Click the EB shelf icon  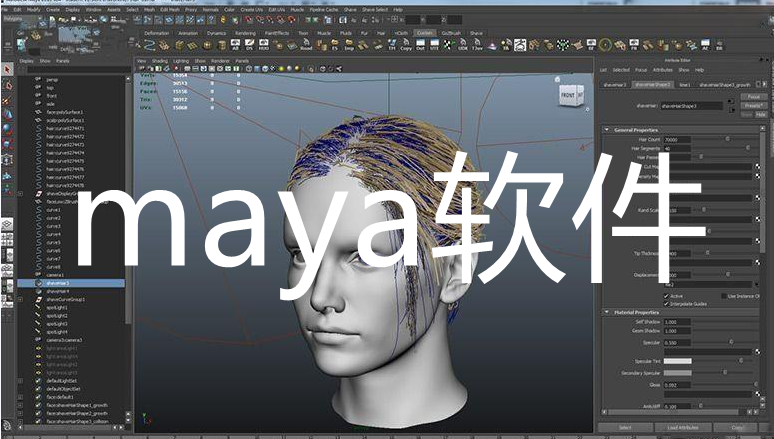719,45
